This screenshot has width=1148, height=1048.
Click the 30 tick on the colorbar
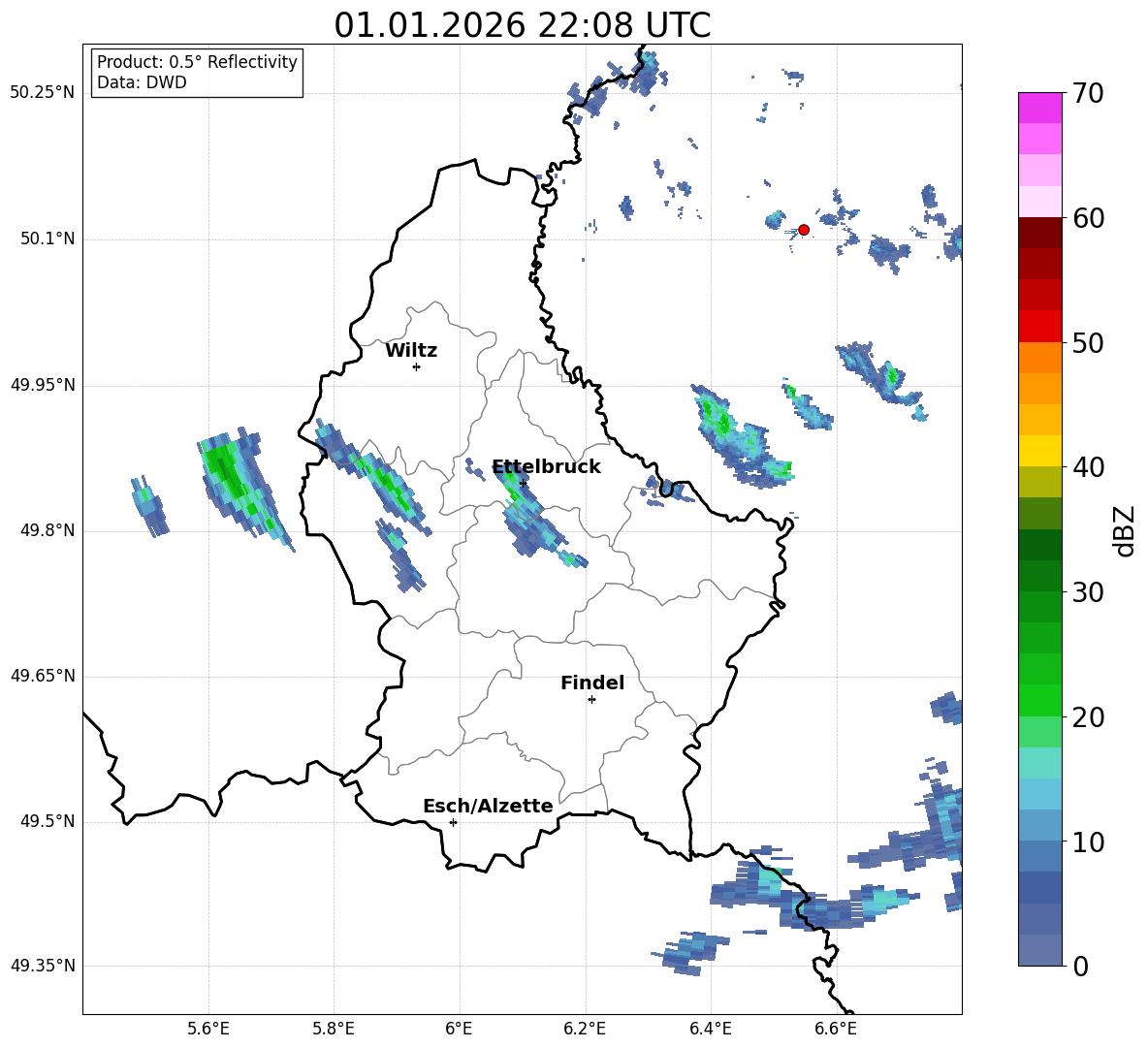(x=1087, y=592)
